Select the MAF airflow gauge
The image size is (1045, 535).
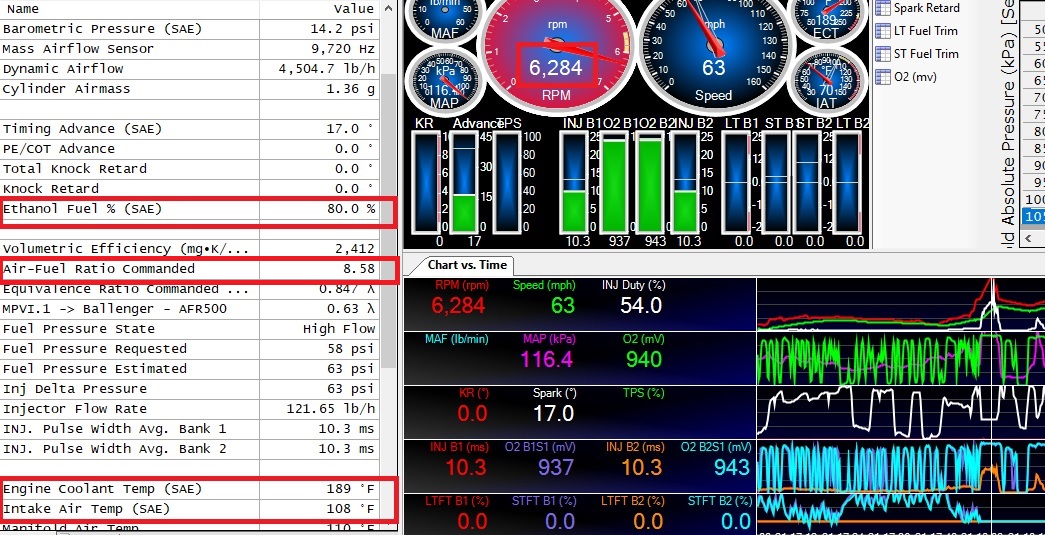[x=444, y=19]
